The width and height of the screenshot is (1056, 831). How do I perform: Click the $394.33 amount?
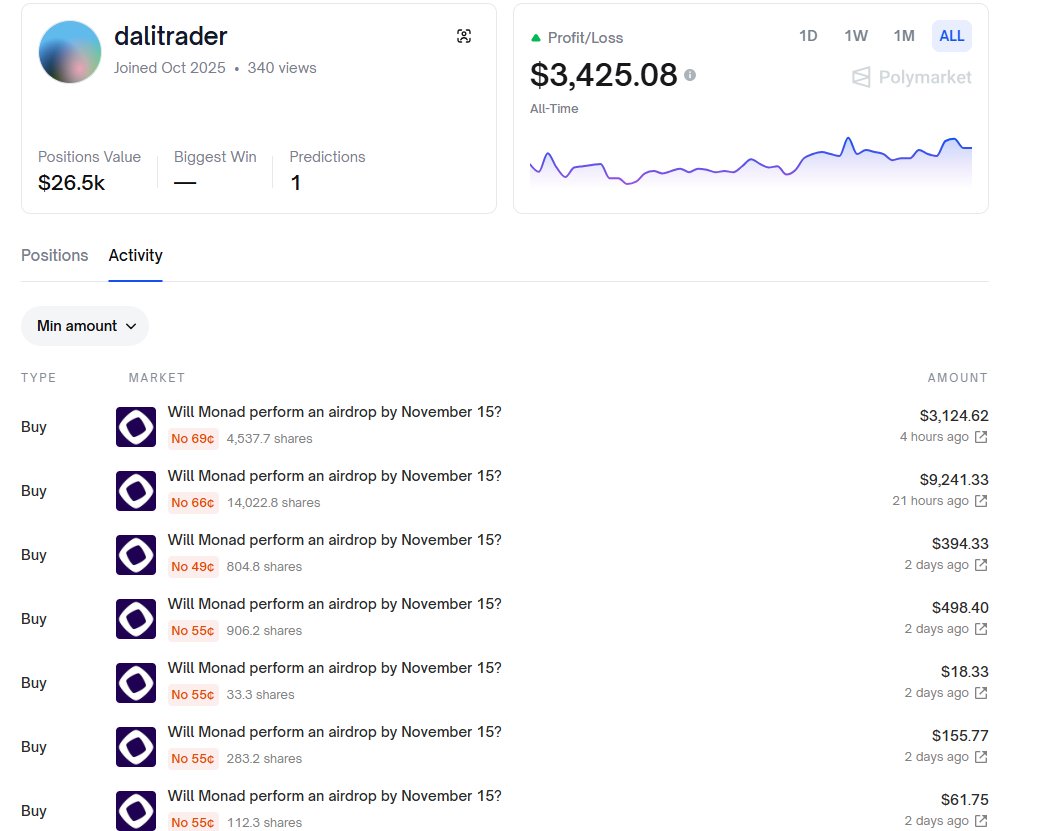pos(960,544)
